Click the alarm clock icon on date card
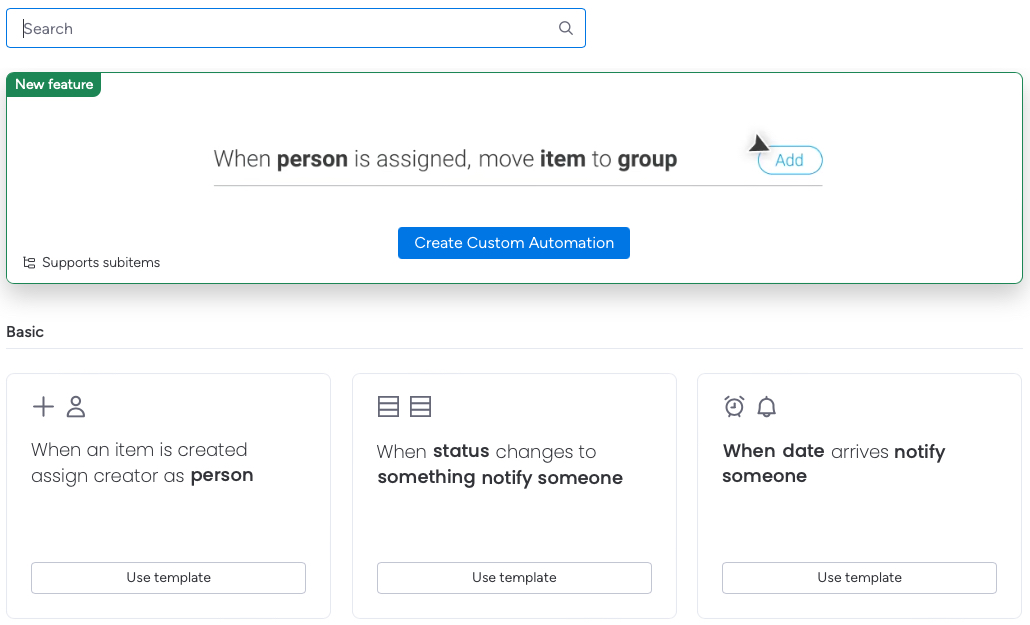1030x625 pixels. 734,407
